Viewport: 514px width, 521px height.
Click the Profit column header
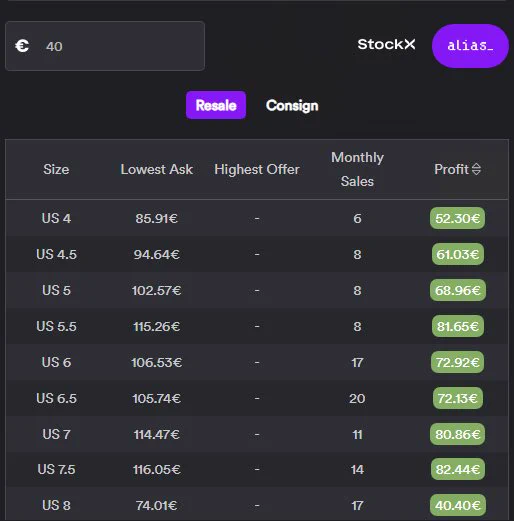pyautogui.click(x=451, y=169)
